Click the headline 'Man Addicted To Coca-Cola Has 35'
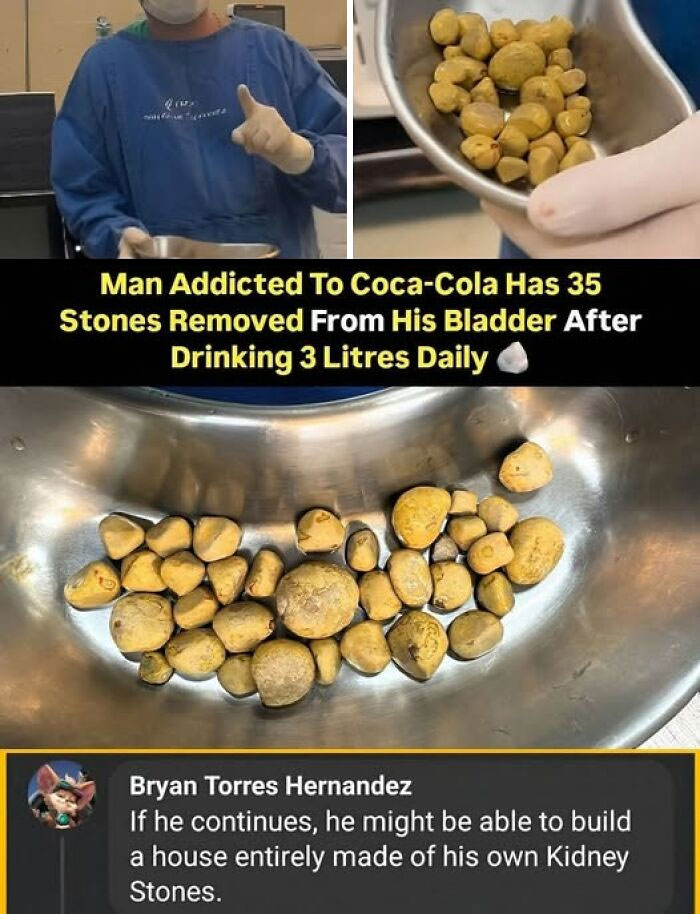Viewport: 700px width, 914px height. (350, 285)
